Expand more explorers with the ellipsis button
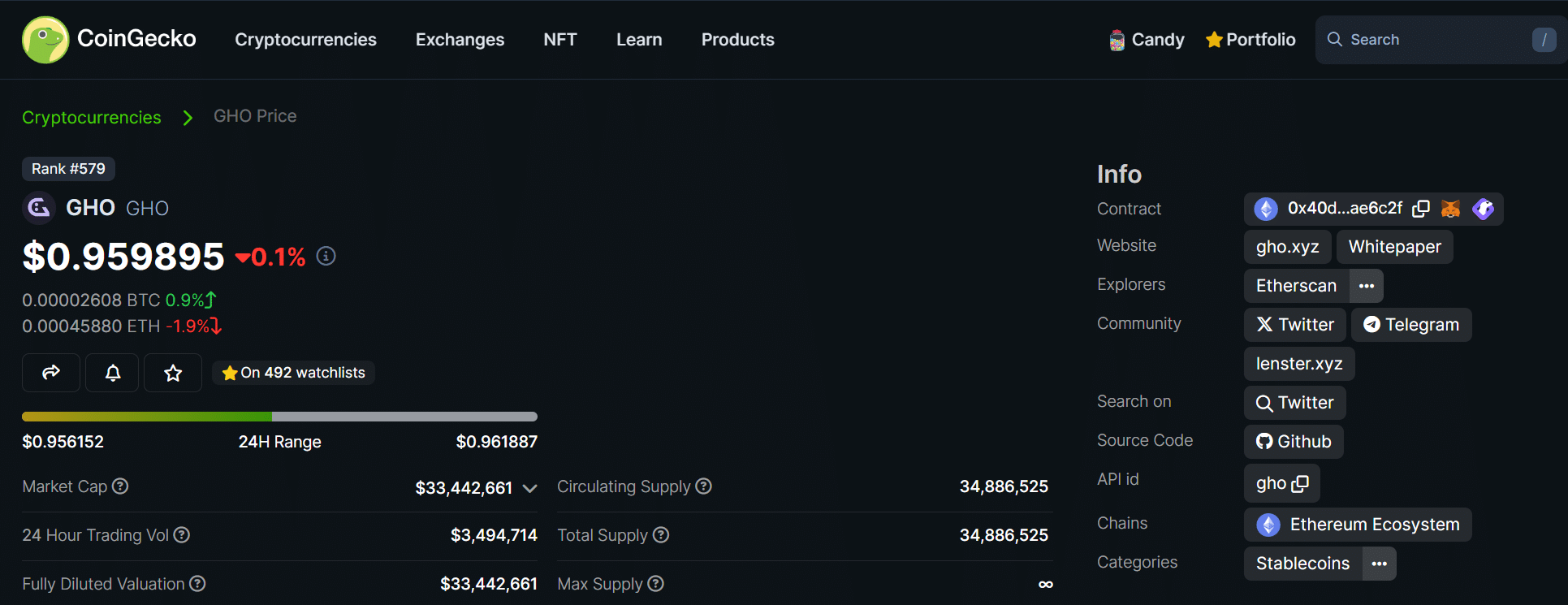1568x605 pixels. click(1367, 286)
